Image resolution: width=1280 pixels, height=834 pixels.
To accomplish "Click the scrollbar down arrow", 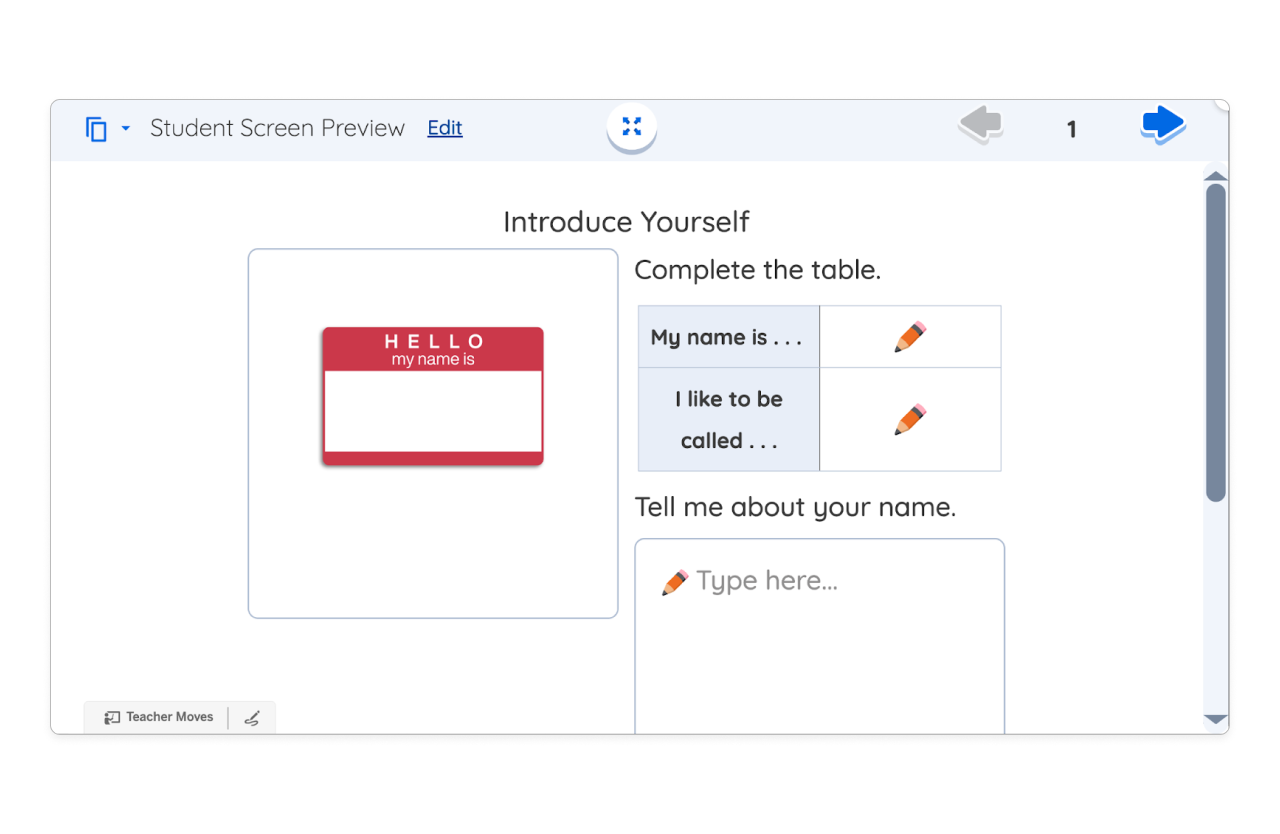I will point(1215,719).
